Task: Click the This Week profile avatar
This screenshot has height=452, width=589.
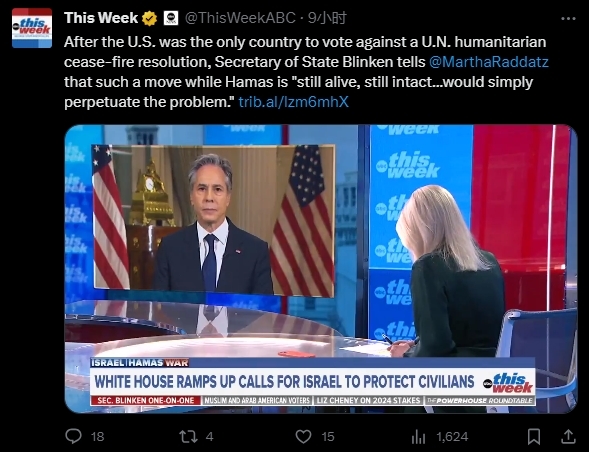Action: (32, 28)
